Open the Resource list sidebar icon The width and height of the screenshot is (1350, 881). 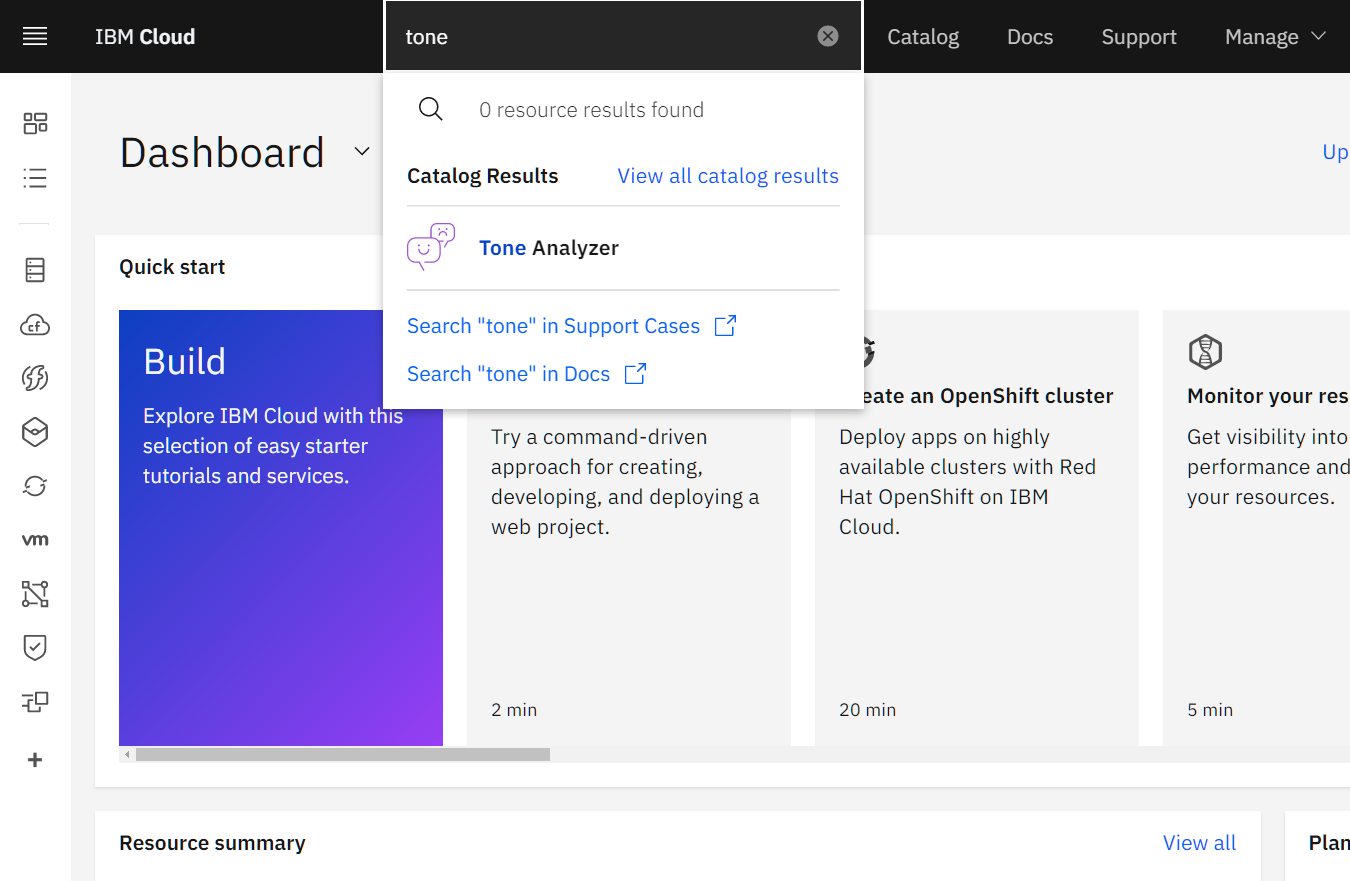tap(35, 178)
